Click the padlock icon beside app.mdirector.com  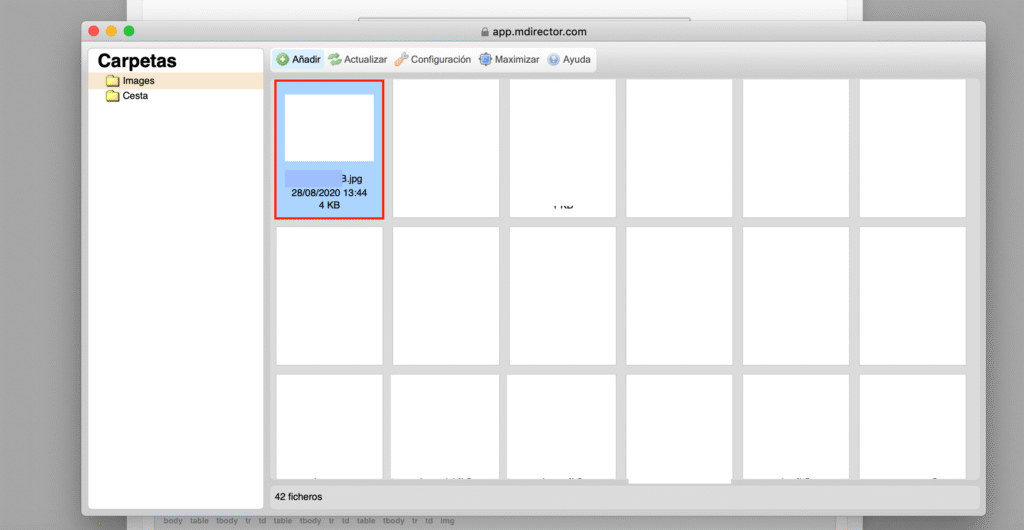[485, 32]
